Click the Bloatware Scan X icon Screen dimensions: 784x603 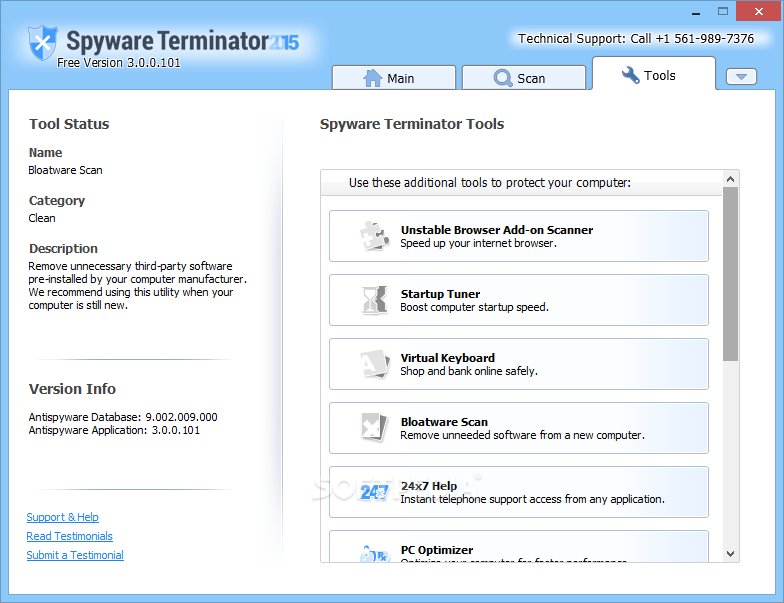(374, 428)
